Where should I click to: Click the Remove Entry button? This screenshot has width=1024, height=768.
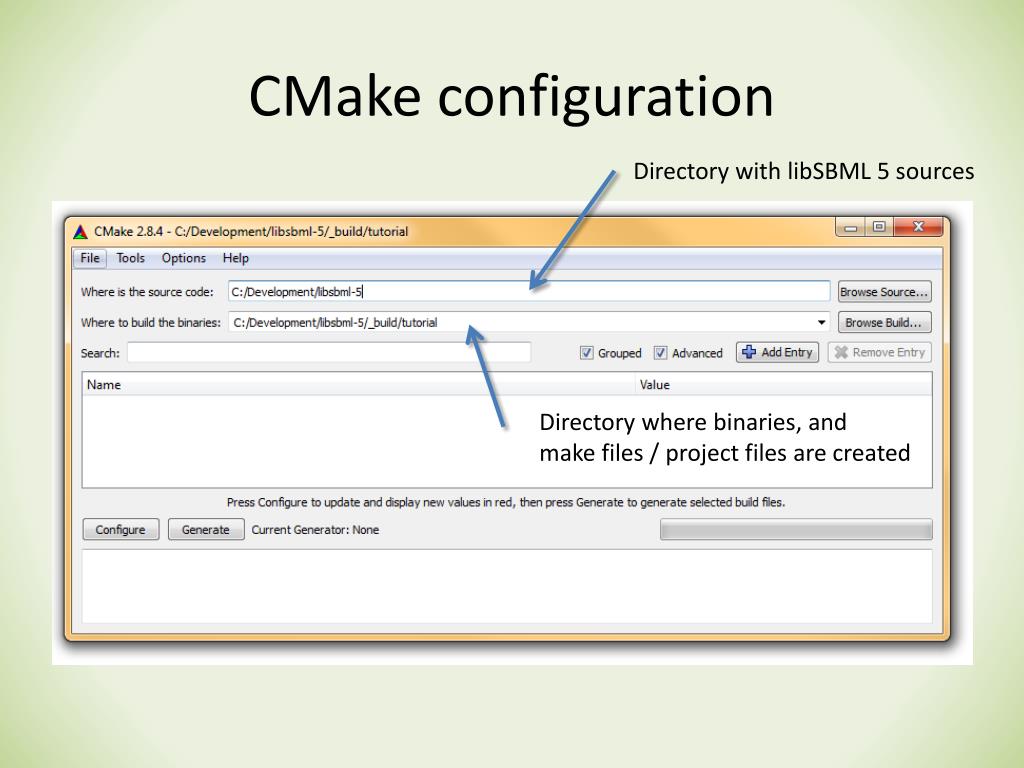click(879, 353)
